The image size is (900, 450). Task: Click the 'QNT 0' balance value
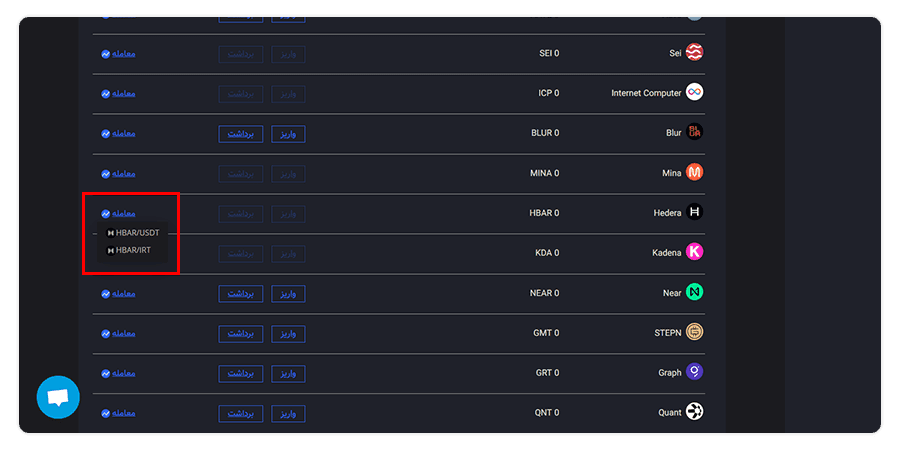548,413
